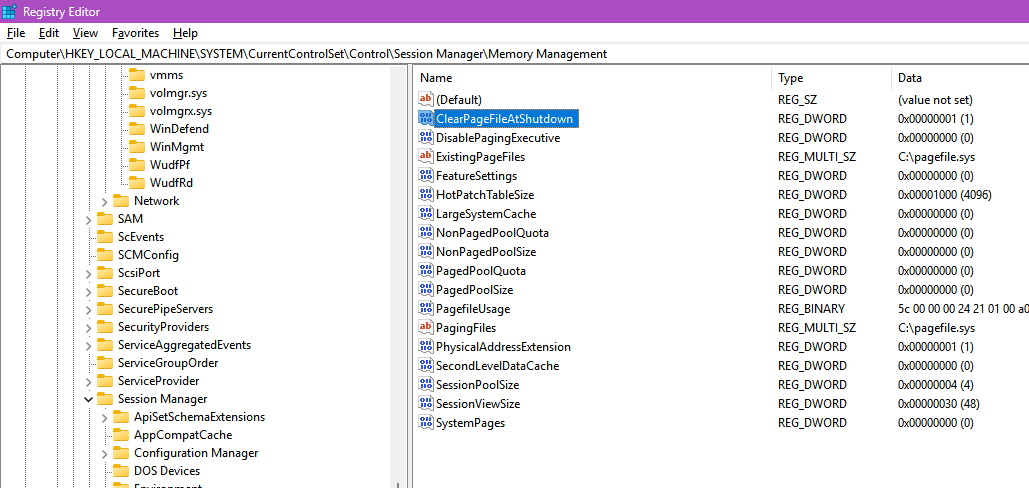Click the FeatureSettings DWORD icon
Image resolution: width=1029 pixels, height=488 pixels.
427,176
